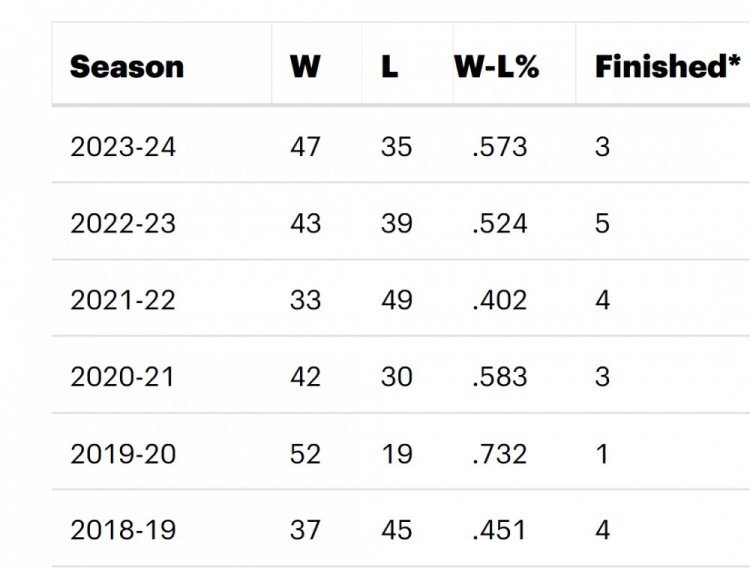
Task: Click the .573 percentage value
Action: coord(500,147)
